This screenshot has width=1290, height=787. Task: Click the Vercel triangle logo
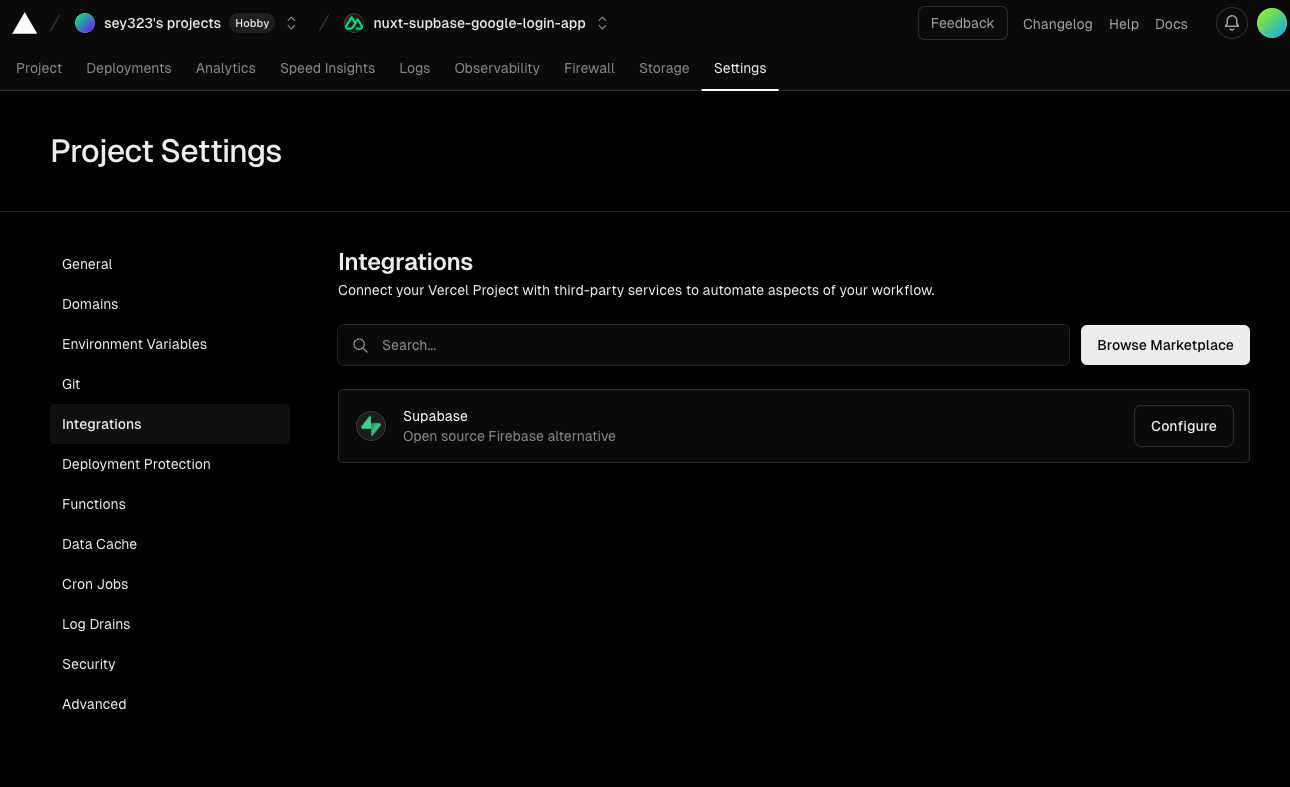pos(24,22)
